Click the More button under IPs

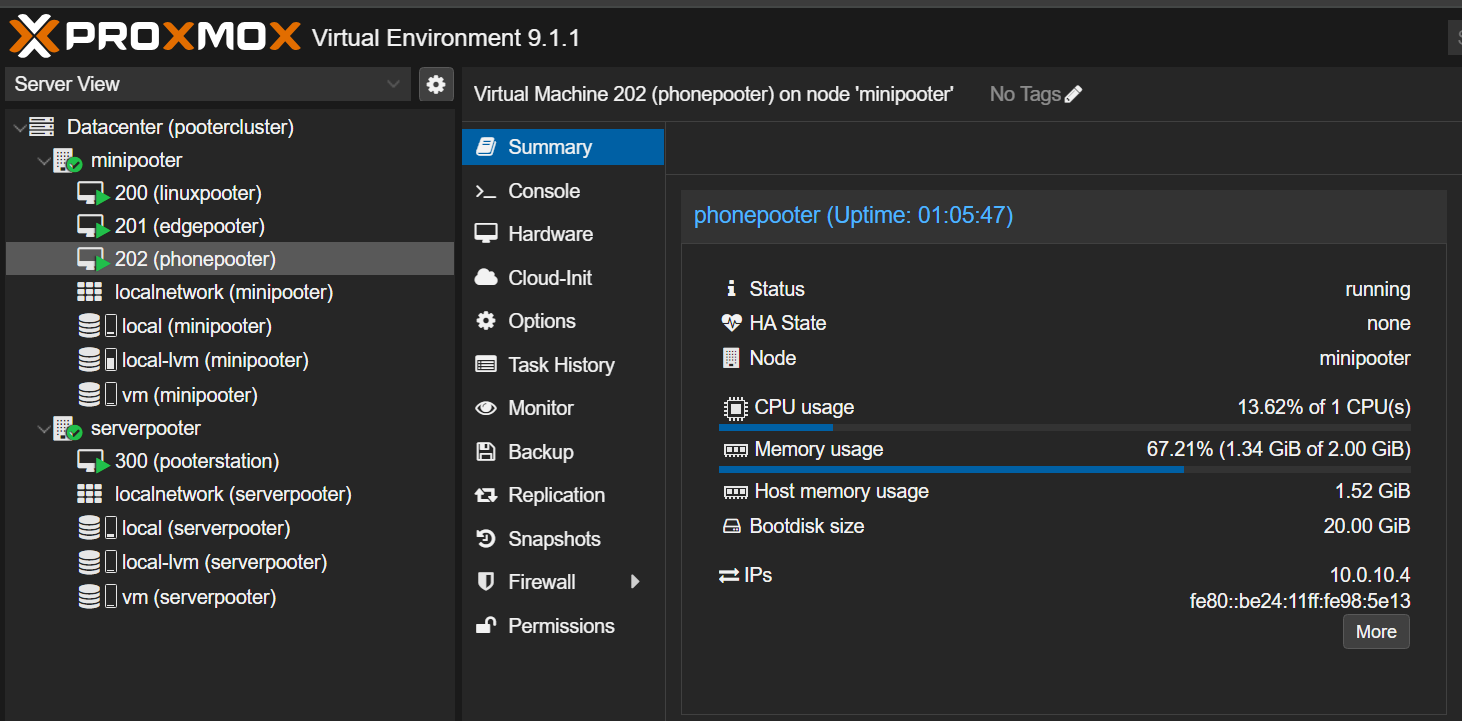(1376, 632)
